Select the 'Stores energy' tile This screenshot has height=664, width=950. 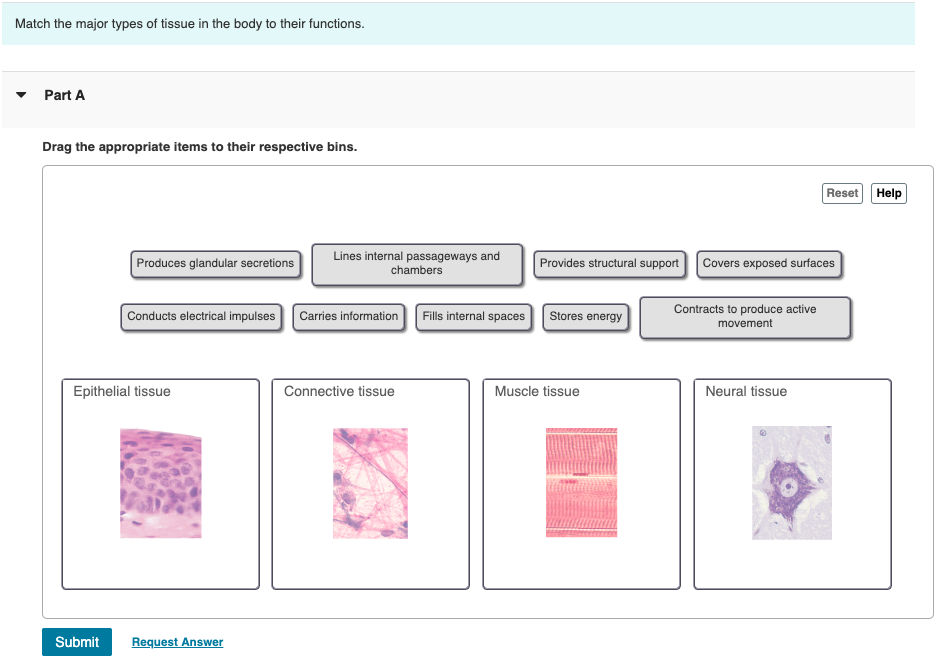point(585,316)
